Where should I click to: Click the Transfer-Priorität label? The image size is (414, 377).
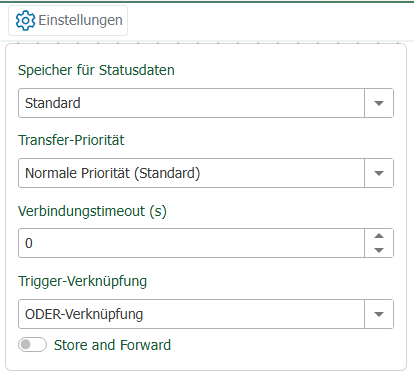[x=71, y=140]
